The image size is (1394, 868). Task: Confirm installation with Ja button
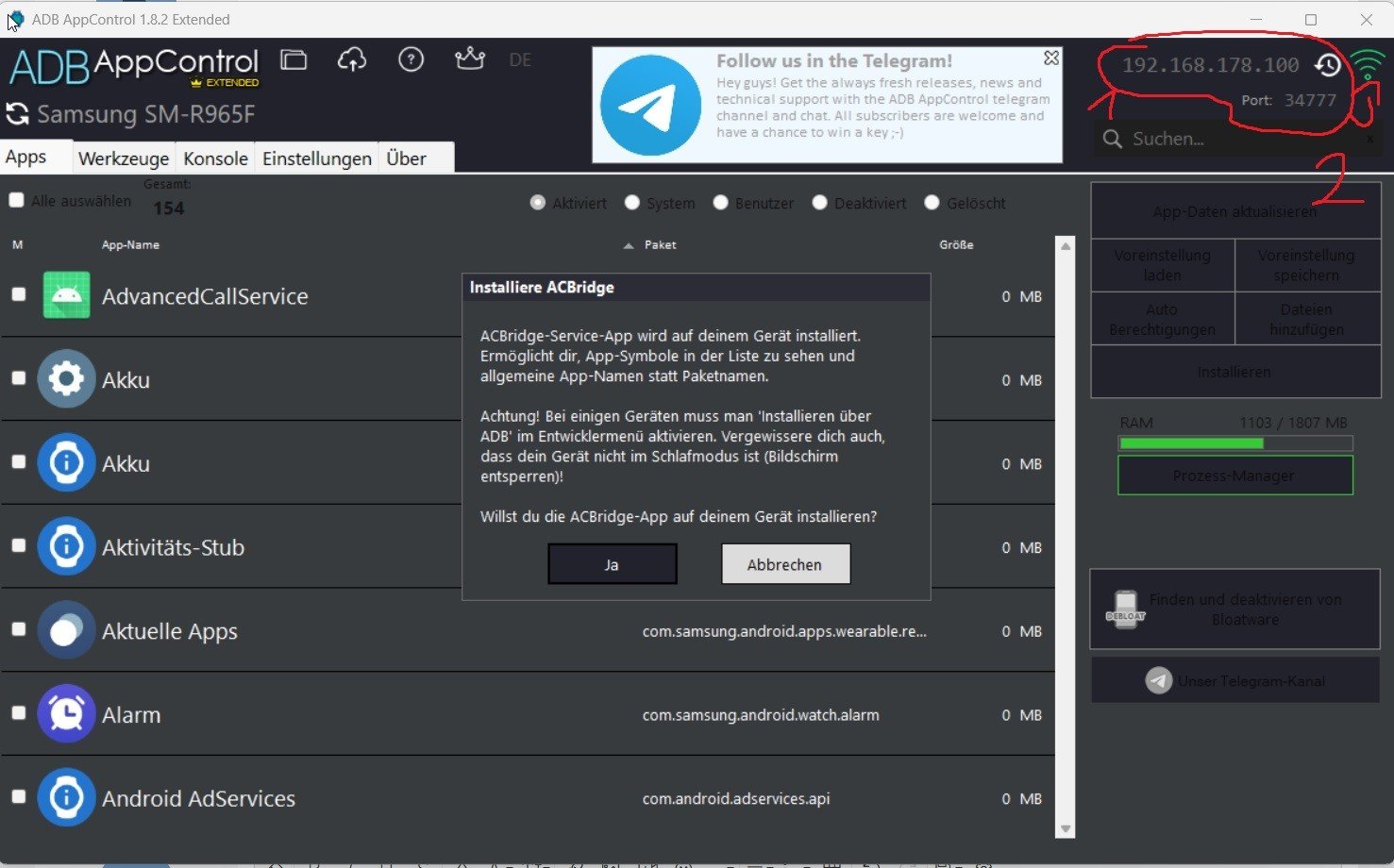point(612,564)
